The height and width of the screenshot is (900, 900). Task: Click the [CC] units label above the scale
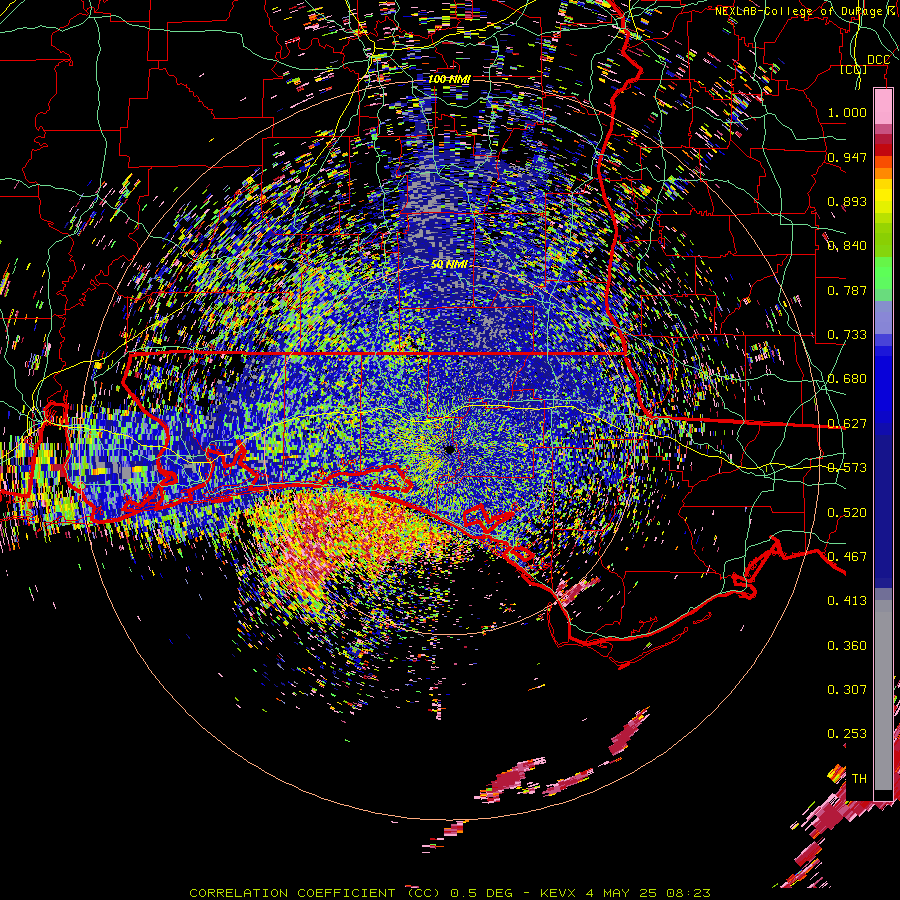coord(853,69)
